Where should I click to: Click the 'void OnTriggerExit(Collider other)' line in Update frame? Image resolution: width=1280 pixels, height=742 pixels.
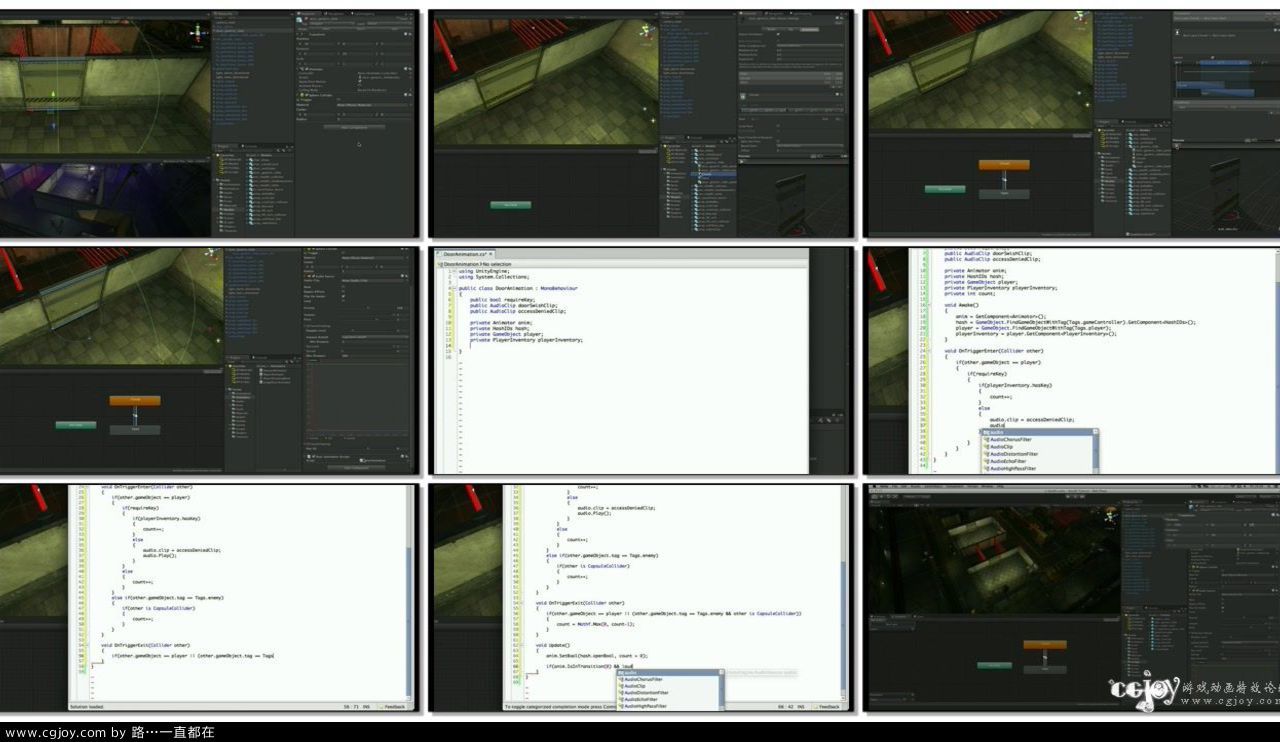click(580, 603)
